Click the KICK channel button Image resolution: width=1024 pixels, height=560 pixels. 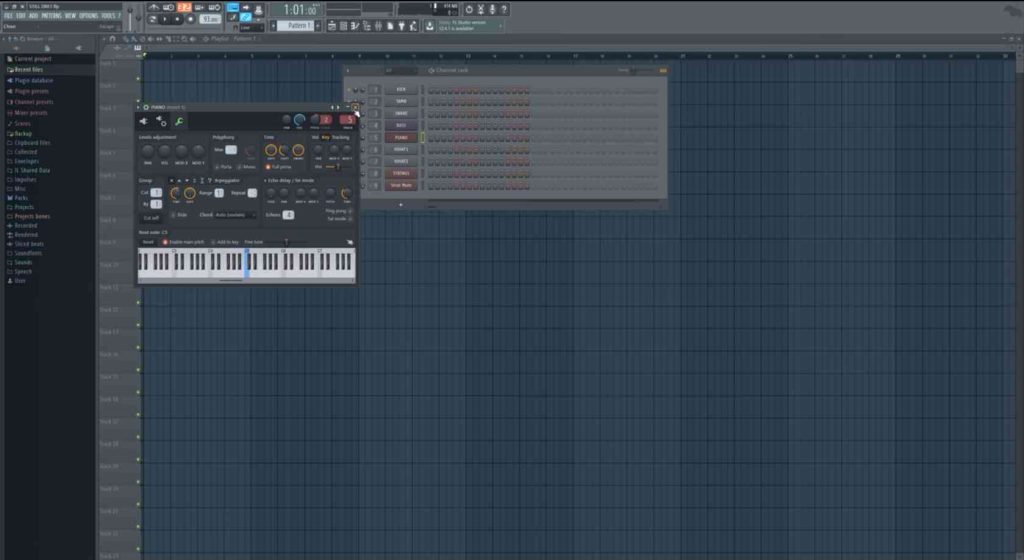(x=401, y=89)
